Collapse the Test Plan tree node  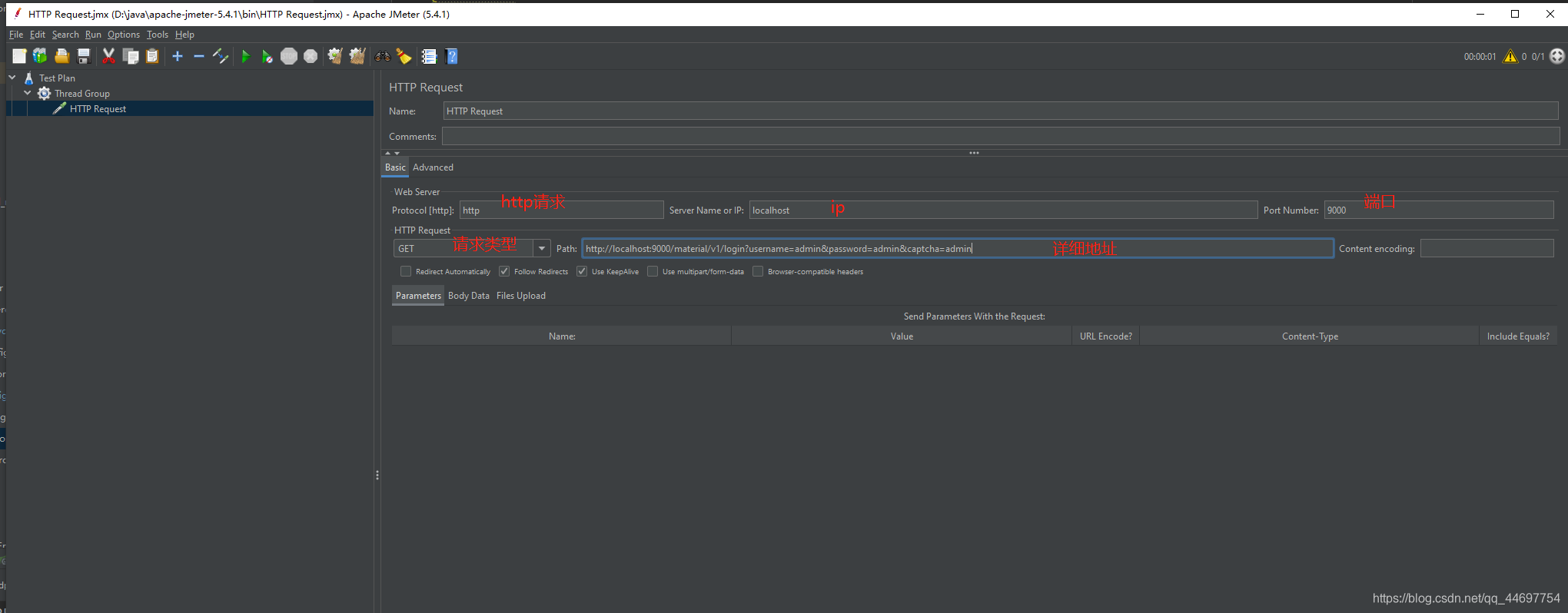[x=12, y=78]
